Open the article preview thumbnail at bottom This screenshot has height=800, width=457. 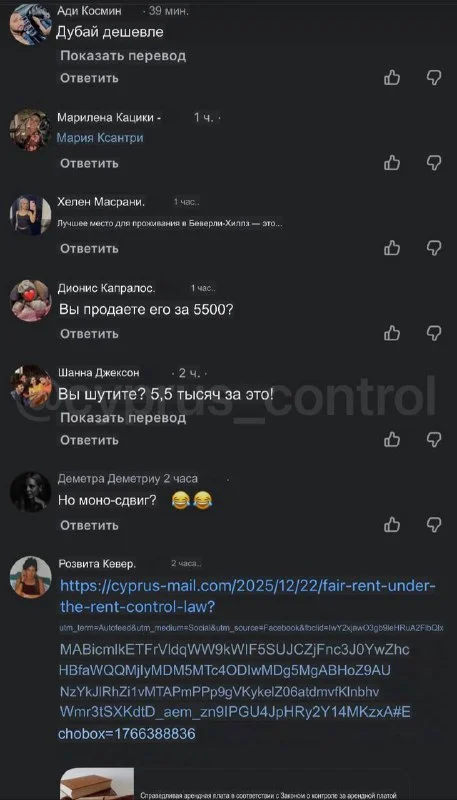coord(97,784)
